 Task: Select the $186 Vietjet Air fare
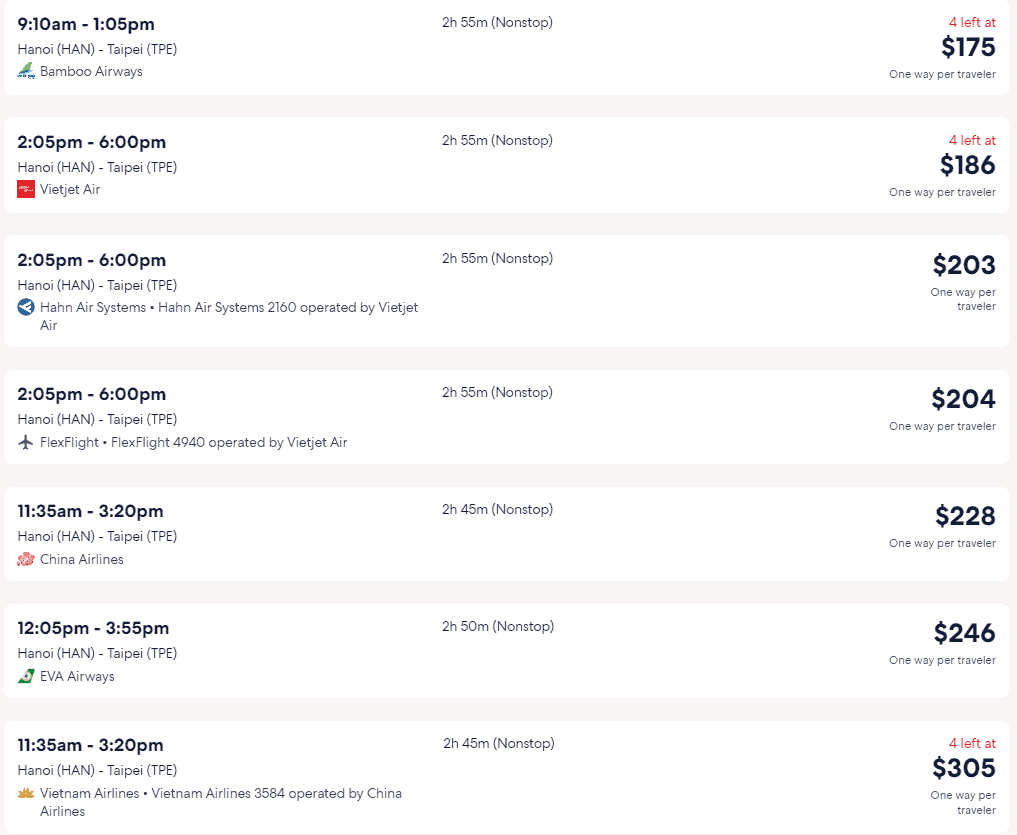click(x=968, y=165)
